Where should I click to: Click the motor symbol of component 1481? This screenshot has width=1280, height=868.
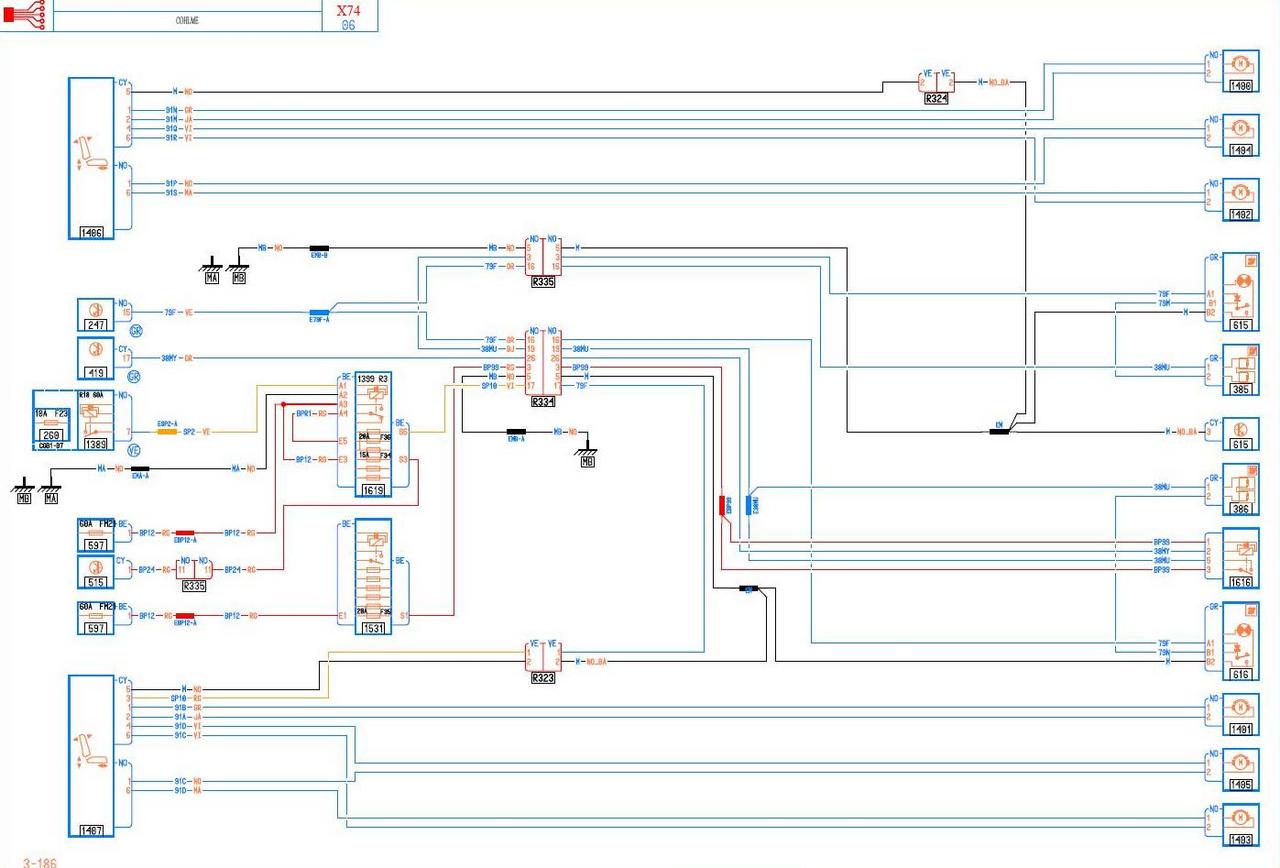click(x=1240, y=708)
